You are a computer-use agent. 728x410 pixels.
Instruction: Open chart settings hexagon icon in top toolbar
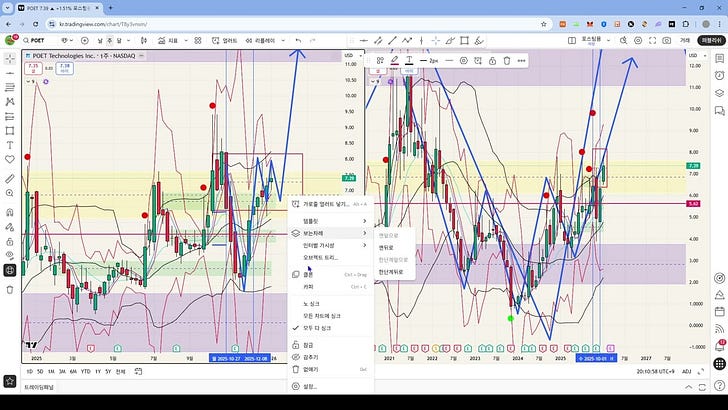(x=638, y=41)
